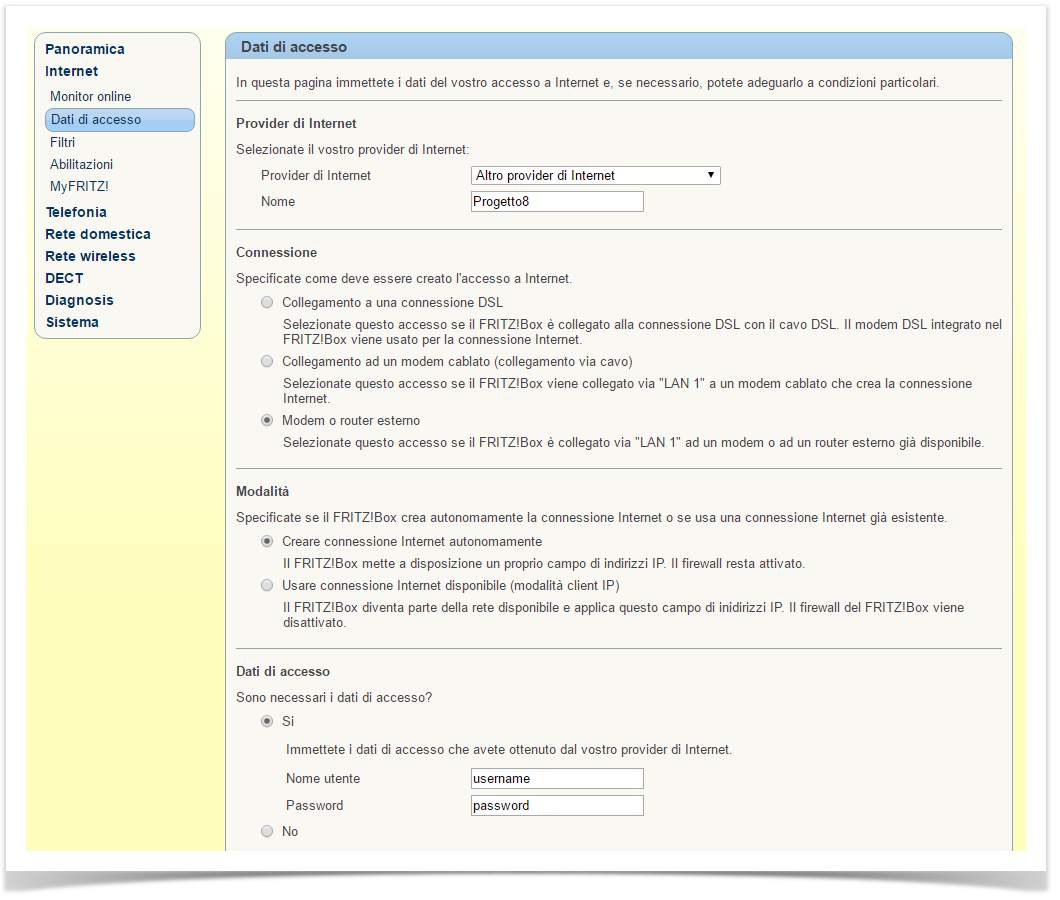This screenshot has width=1060, height=900.
Task: Select Modem o router esterno option
Action: click(267, 421)
